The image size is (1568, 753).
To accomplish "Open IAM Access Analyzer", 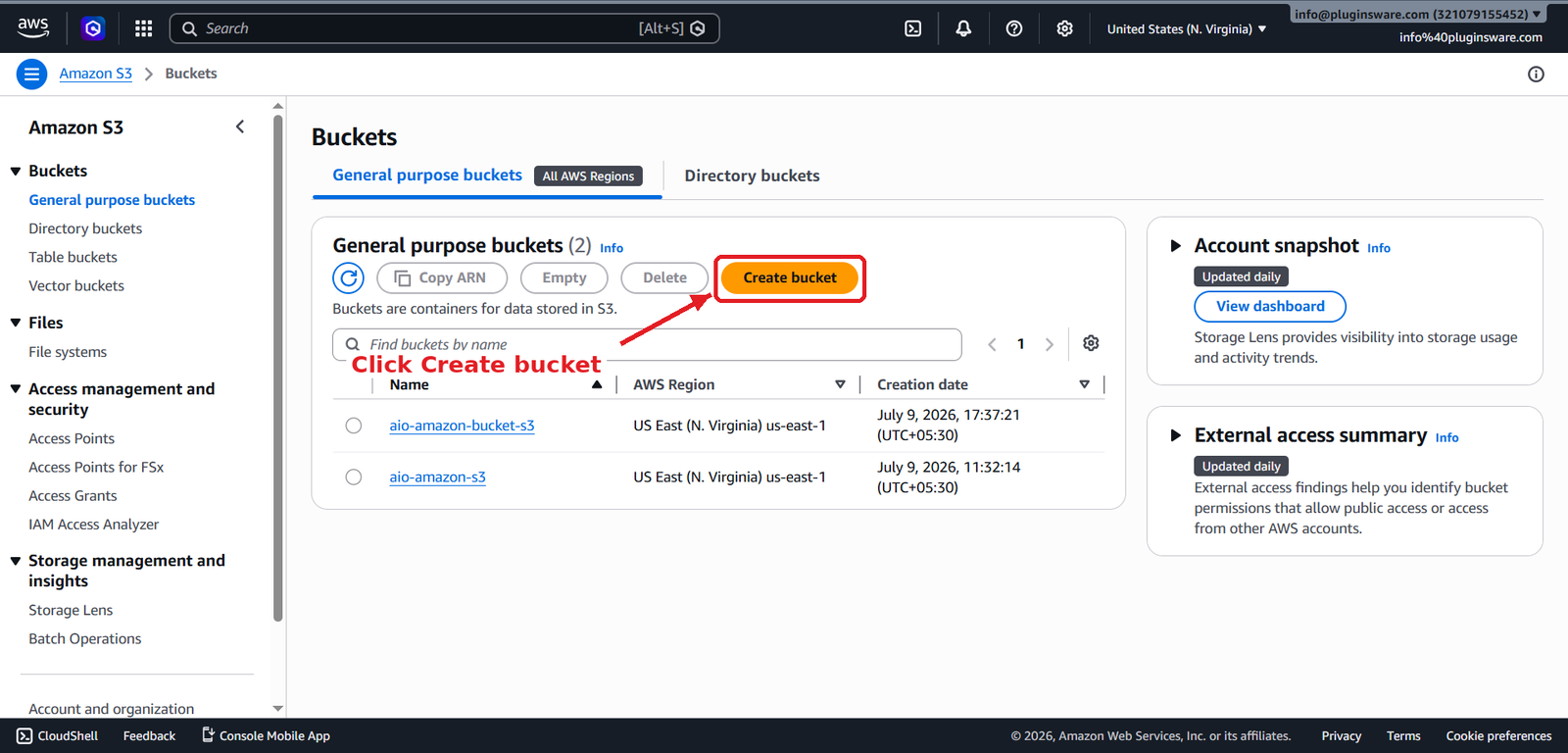I will pos(93,525).
